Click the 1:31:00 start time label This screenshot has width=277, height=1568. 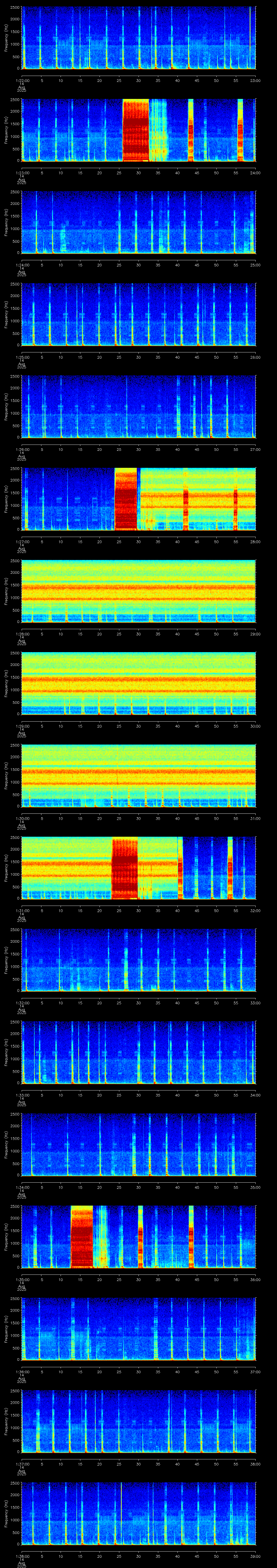(22, 910)
